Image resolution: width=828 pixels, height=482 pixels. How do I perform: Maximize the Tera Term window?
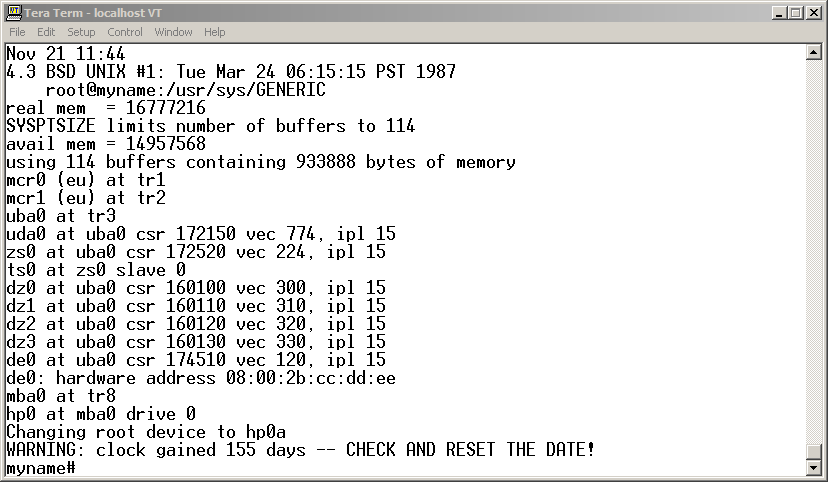click(796, 13)
